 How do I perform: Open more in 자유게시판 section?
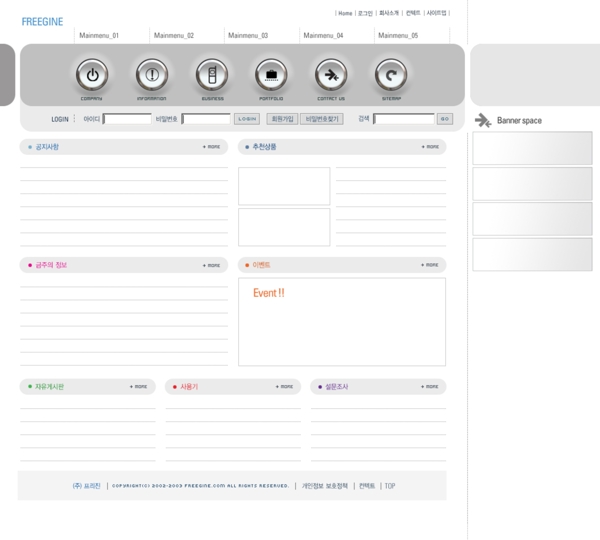[x=139, y=387]
